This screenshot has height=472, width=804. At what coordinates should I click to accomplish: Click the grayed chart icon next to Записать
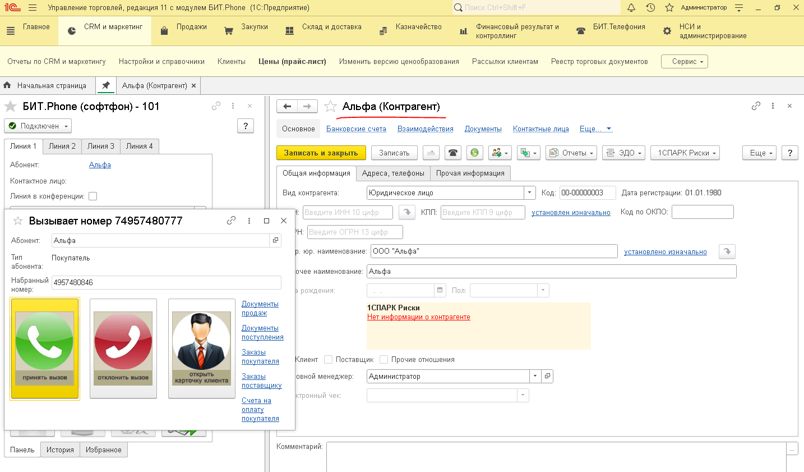click(431, 153)
